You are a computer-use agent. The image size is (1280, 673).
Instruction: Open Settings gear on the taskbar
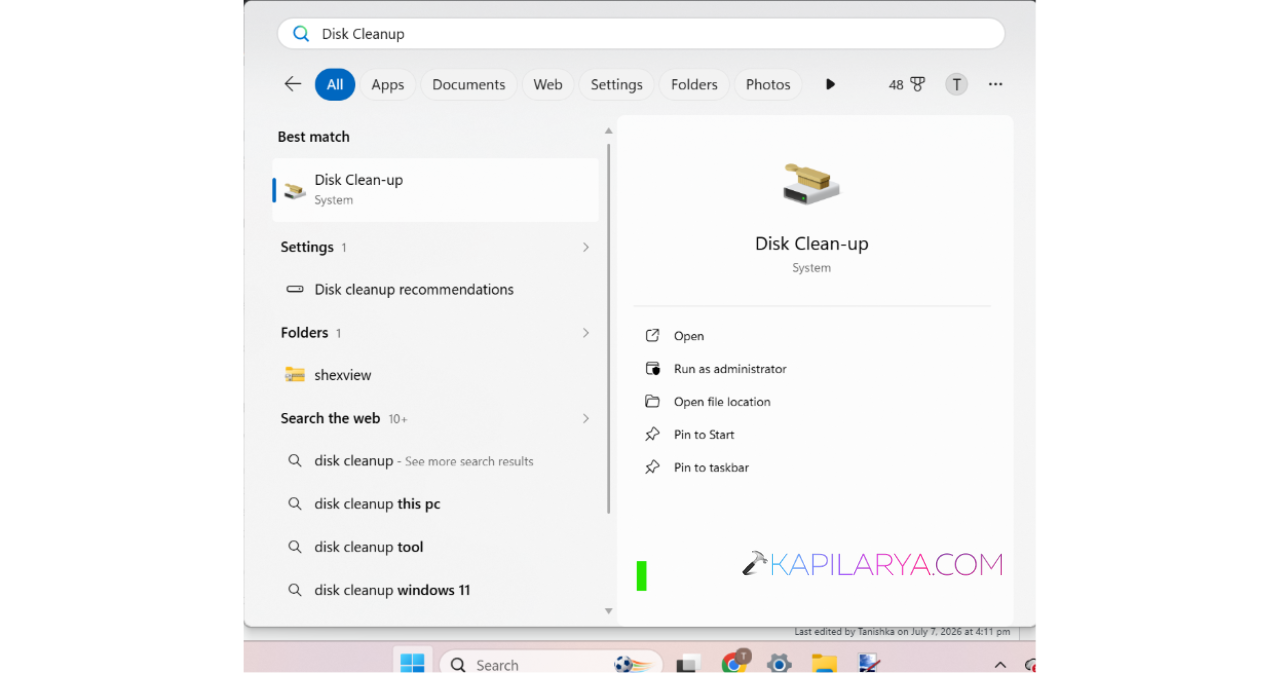tap(779, 664)
